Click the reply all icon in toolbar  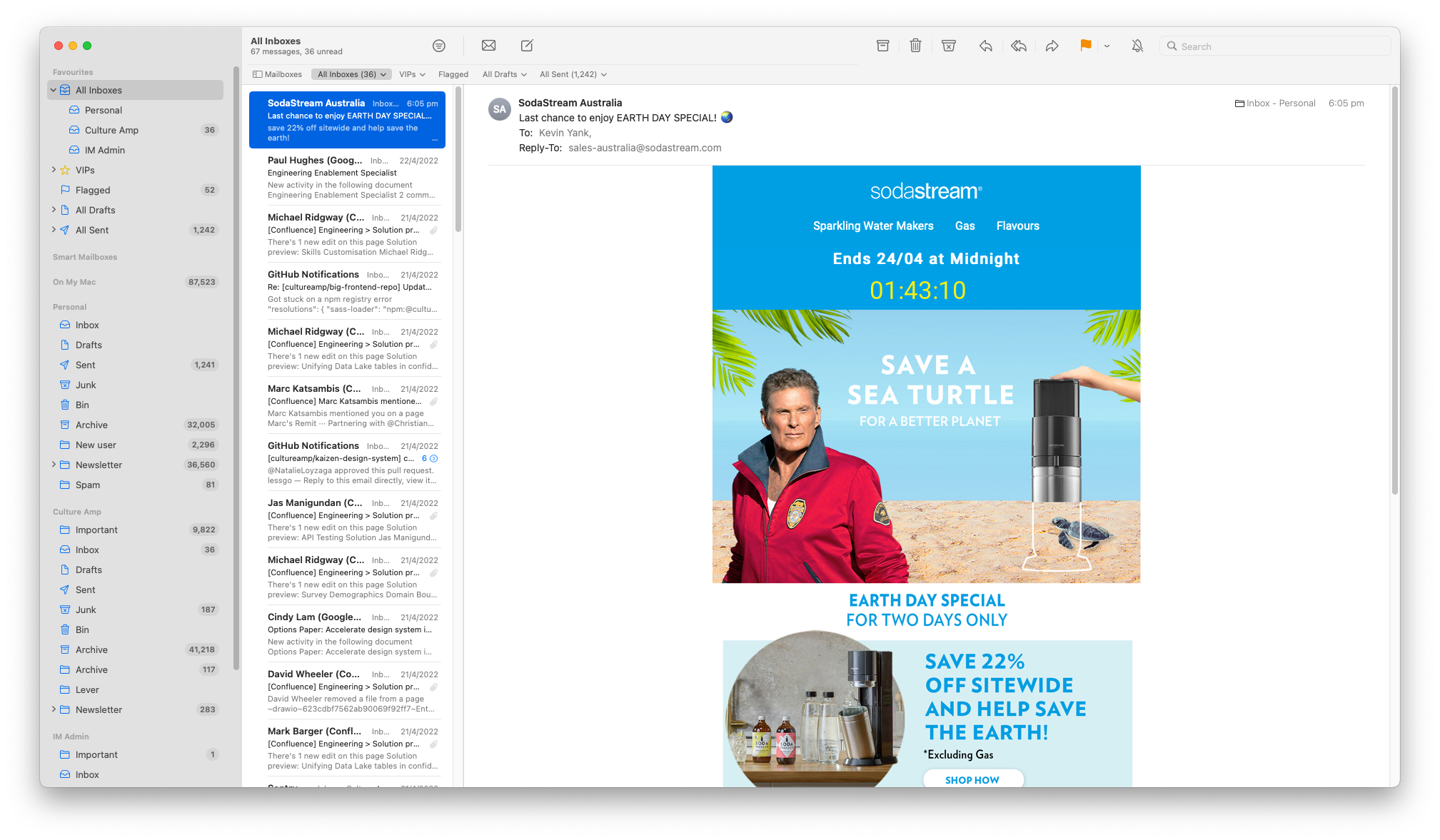coord(1018,45)
